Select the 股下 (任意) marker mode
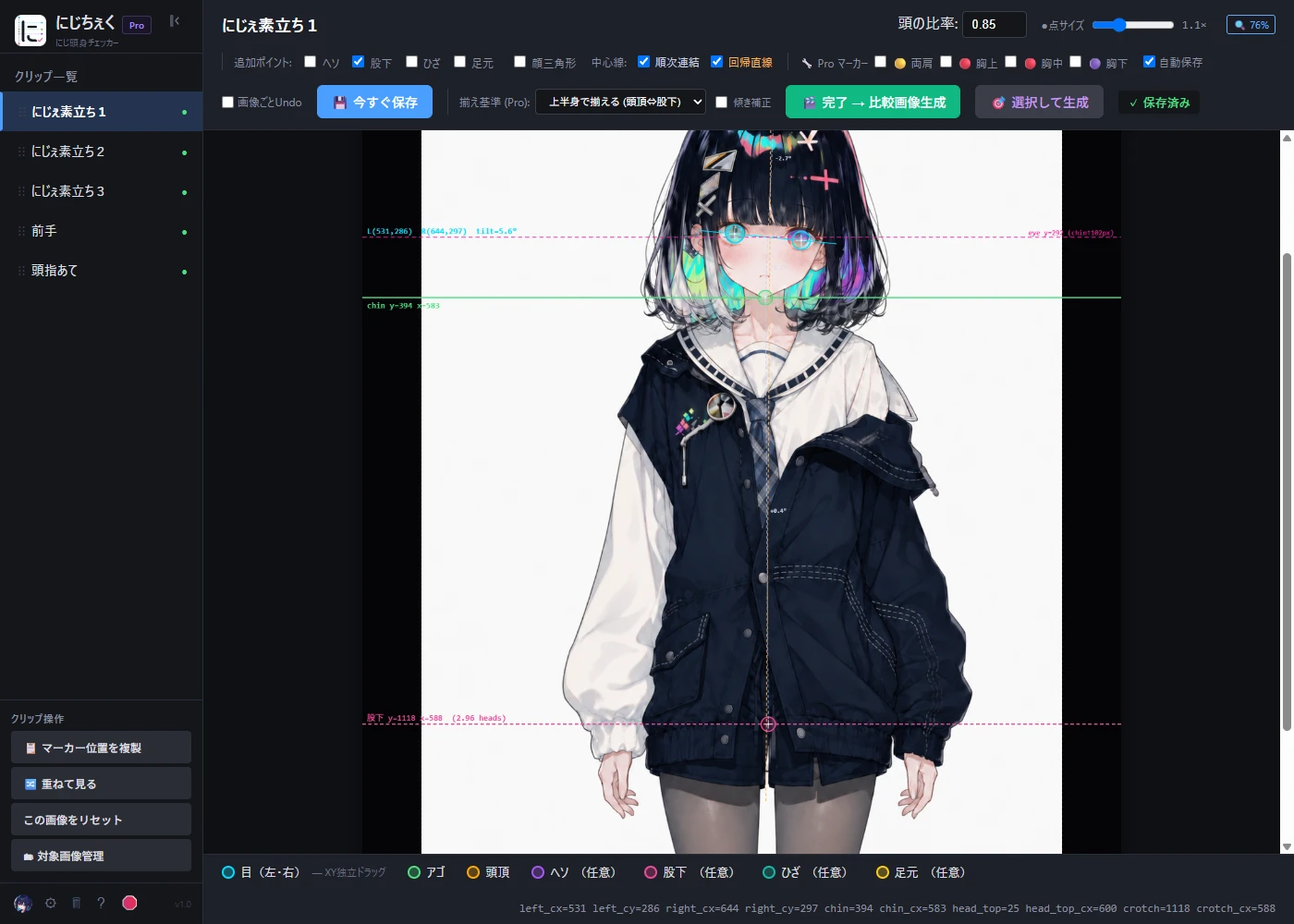Image resolution: width=1294 pixels, height=924 pixels. coord(689,872)
